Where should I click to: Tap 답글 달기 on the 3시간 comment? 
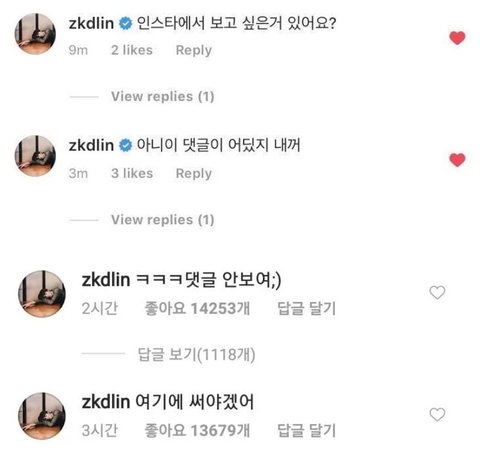tap(307, 430)
